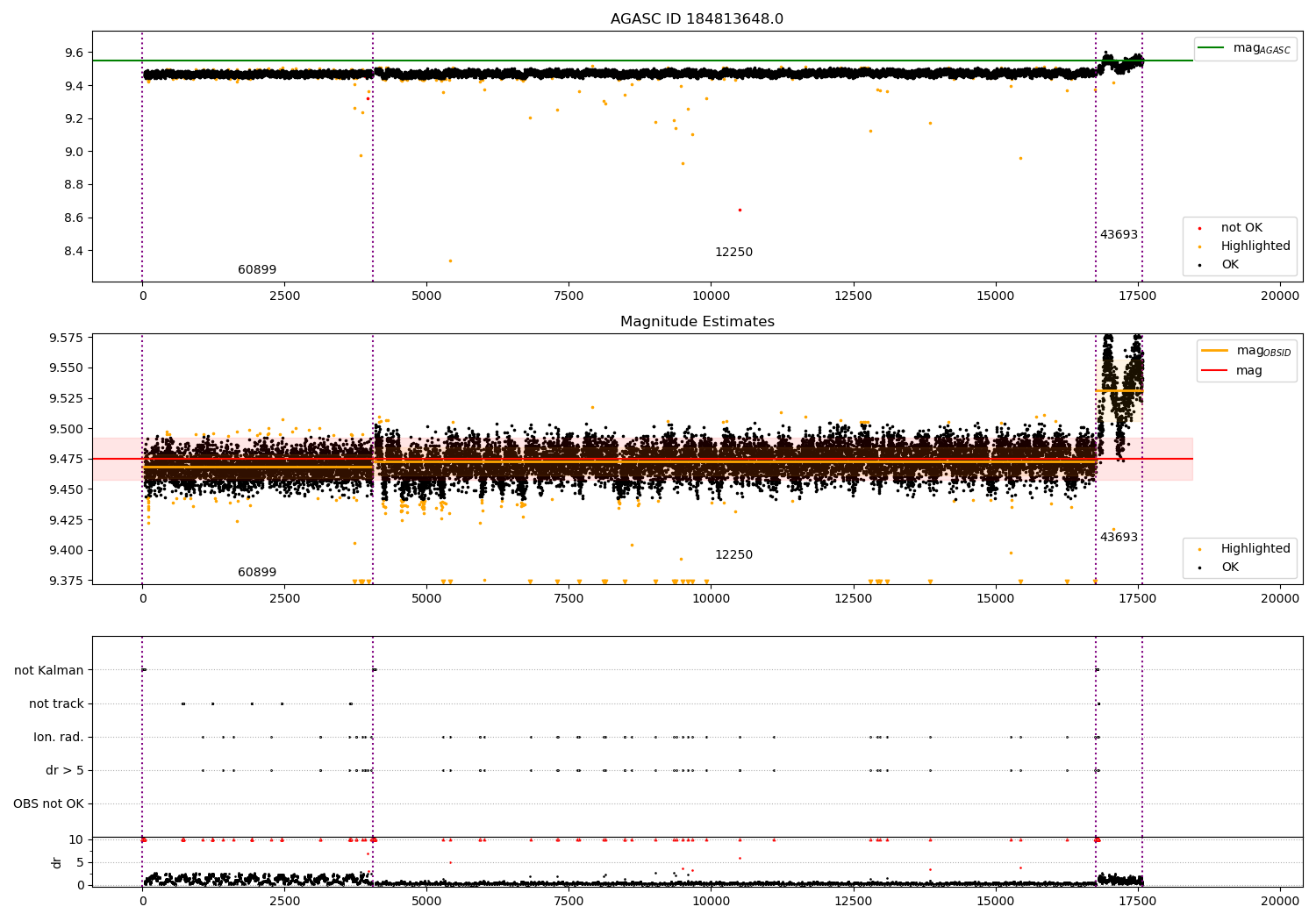Click the rotated 'dr' y-axis label
This screenshot has width=1316, height=921.
pos(57,862)
